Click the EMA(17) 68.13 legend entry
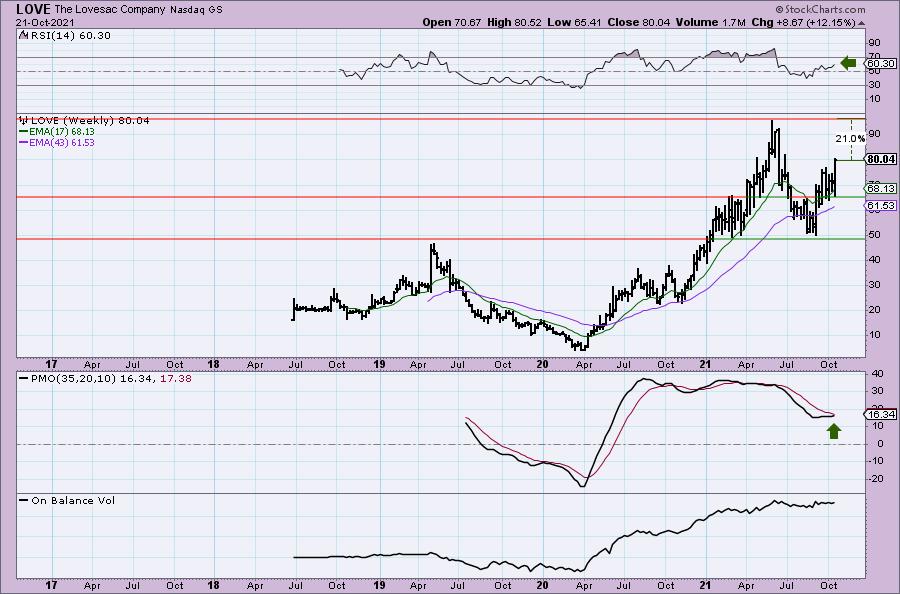 tap(61, 132)
